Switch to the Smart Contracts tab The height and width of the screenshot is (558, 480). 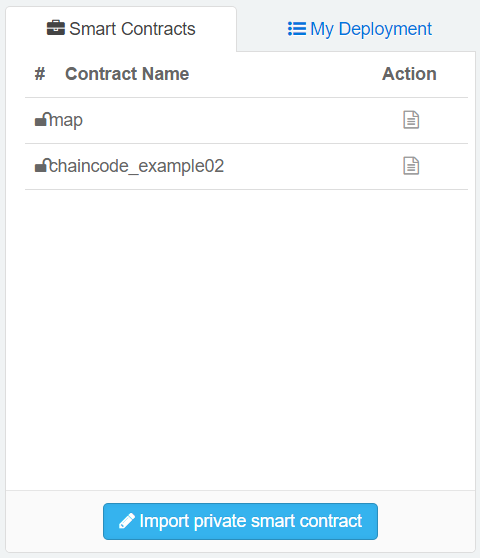tap(121, 29)
